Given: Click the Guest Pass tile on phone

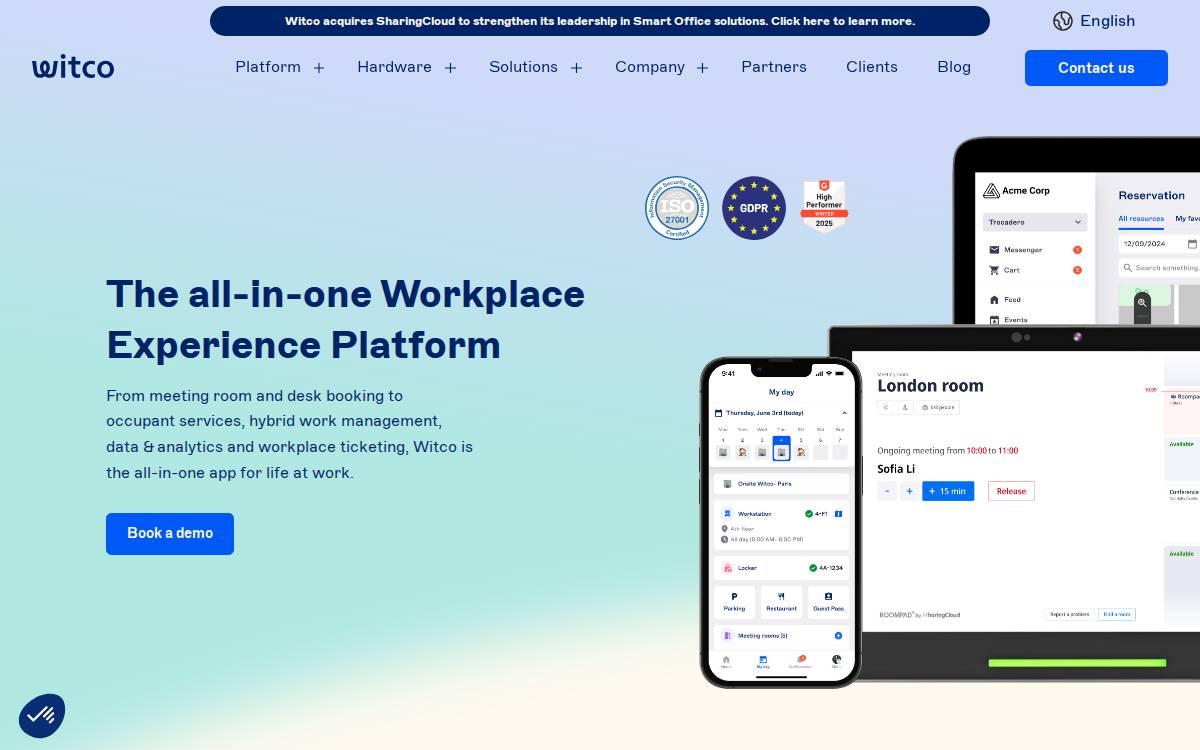Looking at the screenshot, I should point(828,602).
